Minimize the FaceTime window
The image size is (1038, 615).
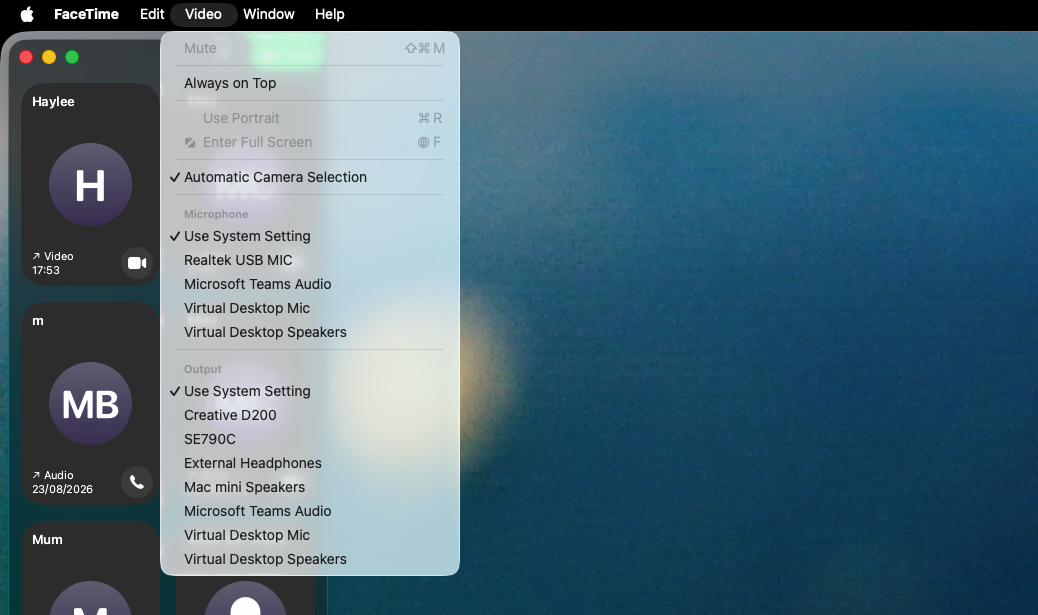[49, 58]
